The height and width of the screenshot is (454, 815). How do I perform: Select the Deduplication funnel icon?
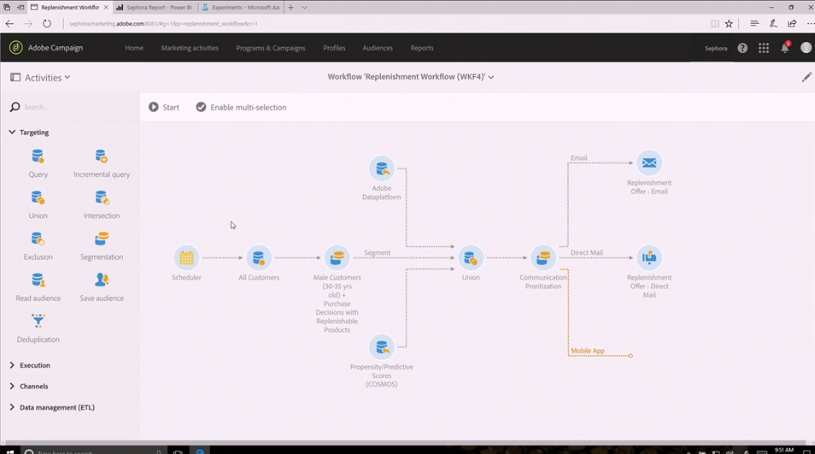[x=38, y=321]
